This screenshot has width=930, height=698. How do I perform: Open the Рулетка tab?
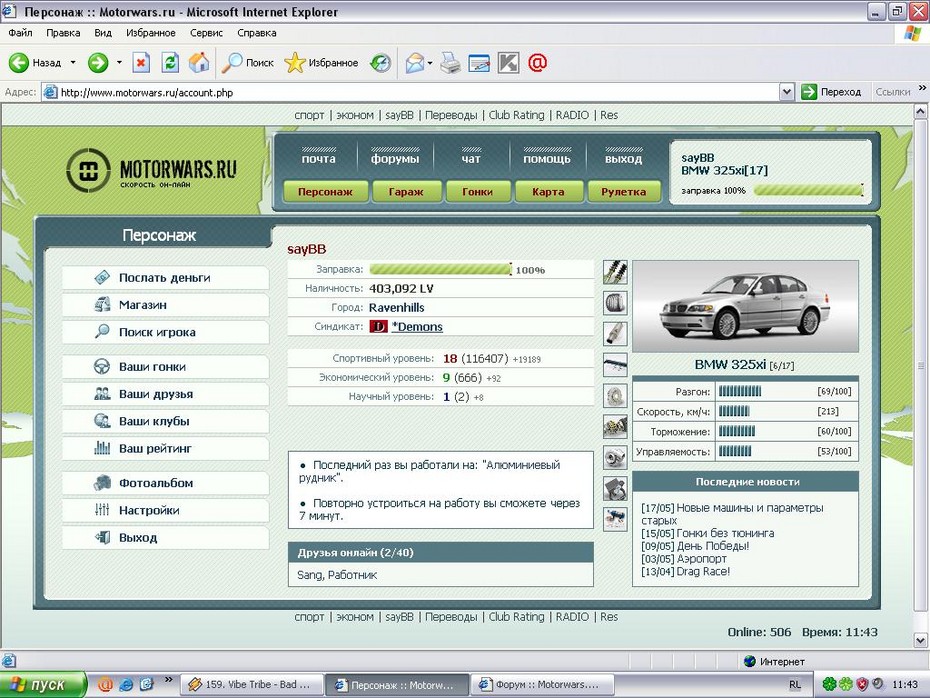click(623, 192)
